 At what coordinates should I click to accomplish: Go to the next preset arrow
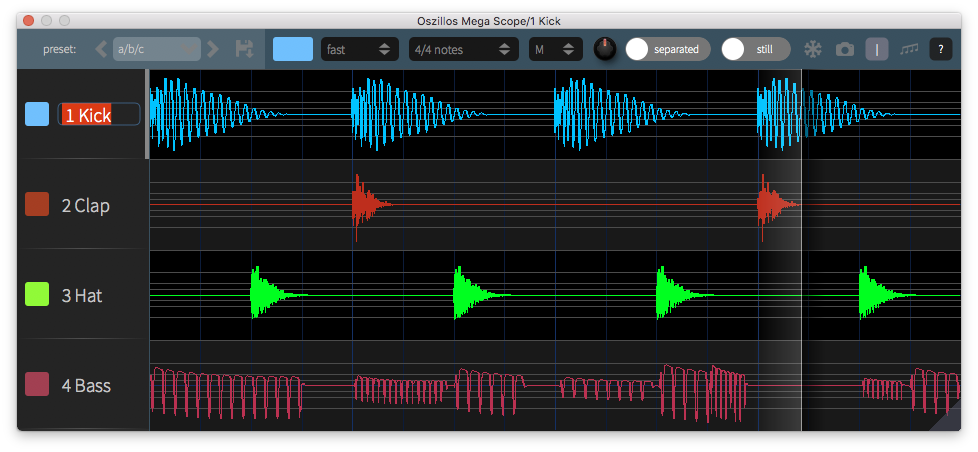coord(213,49)
